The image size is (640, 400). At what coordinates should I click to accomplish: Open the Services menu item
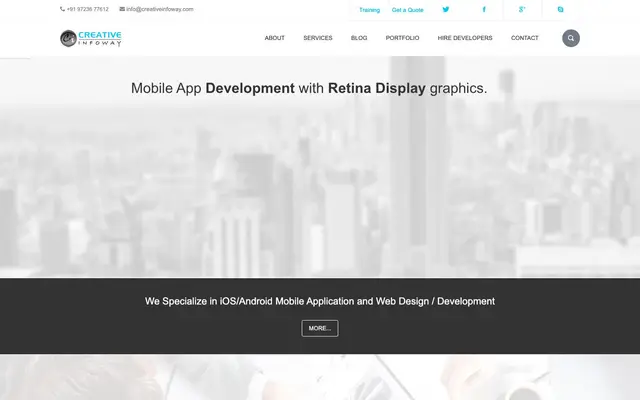click(x=318, y=38)
